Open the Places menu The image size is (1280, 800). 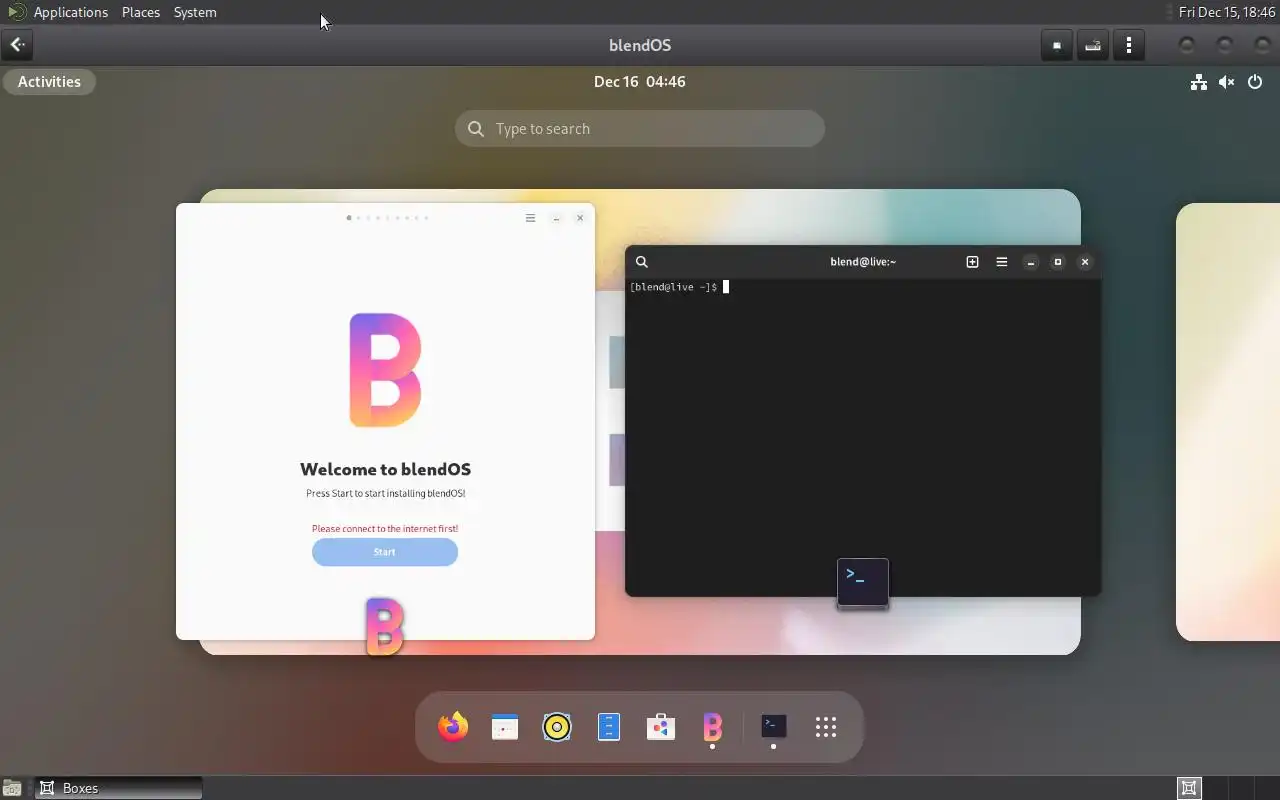point(141,12)
